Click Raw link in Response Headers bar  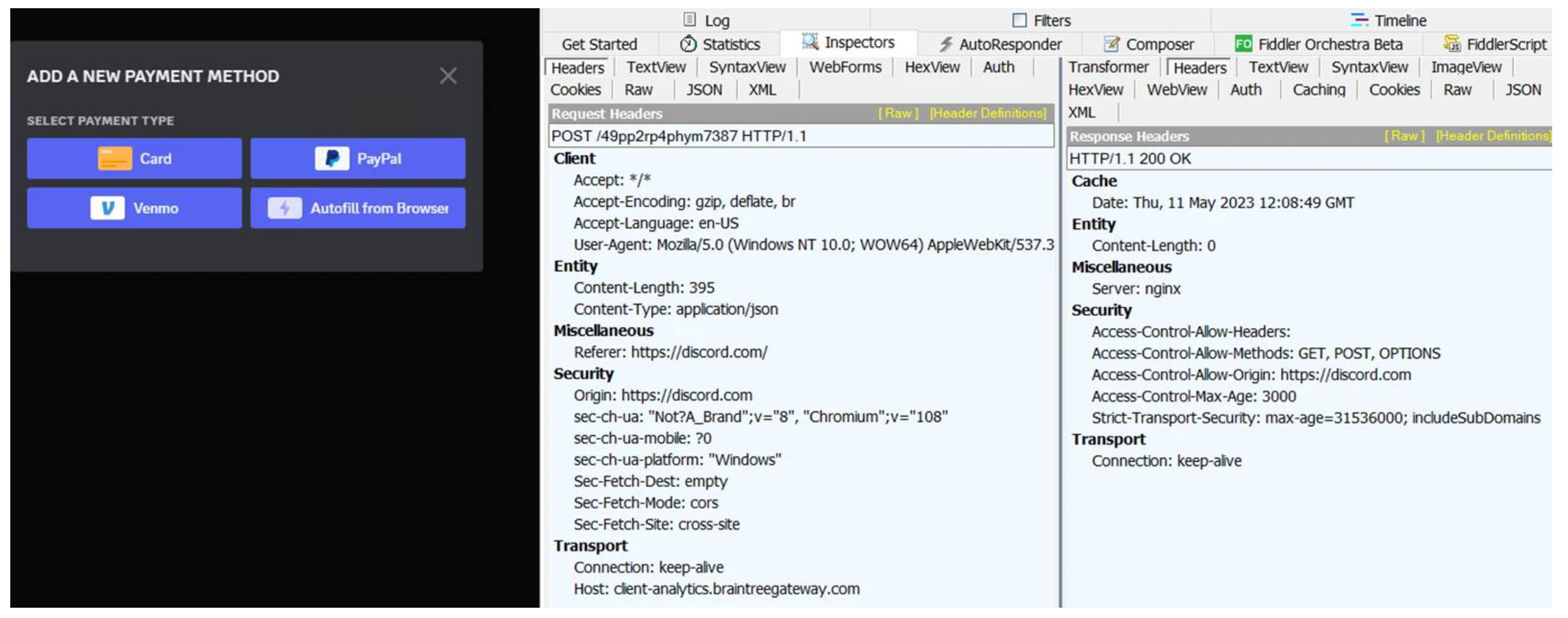[1404, 136]
